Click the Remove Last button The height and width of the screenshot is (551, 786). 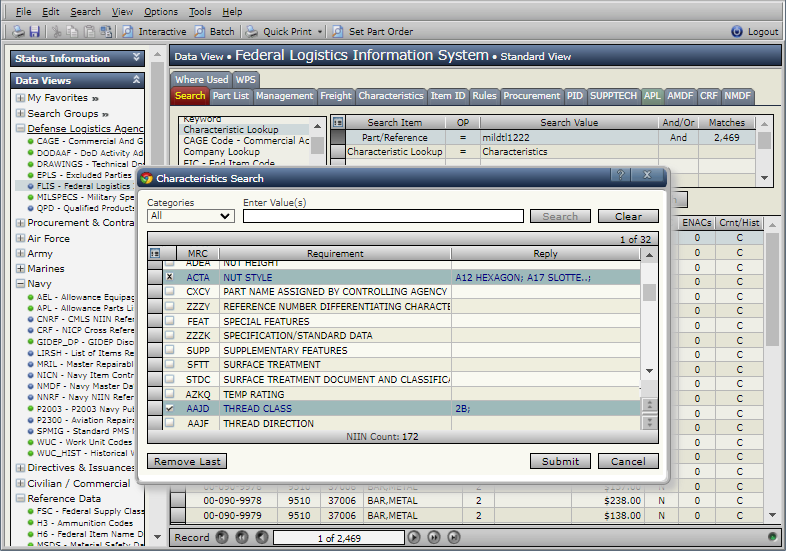tap(187, 461)
